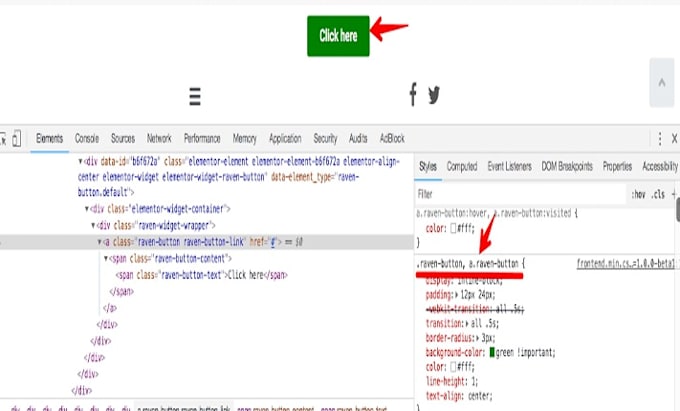Open the frontend.min.css source link

click(627, 264)
